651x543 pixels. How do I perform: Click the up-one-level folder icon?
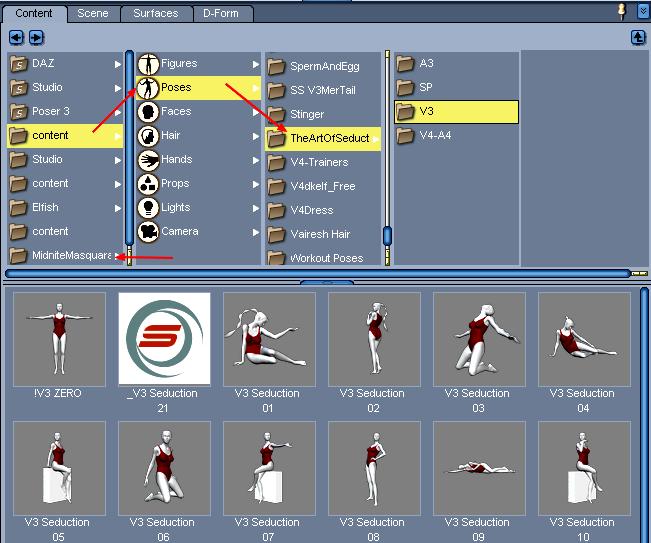click(x=638, y=37)
